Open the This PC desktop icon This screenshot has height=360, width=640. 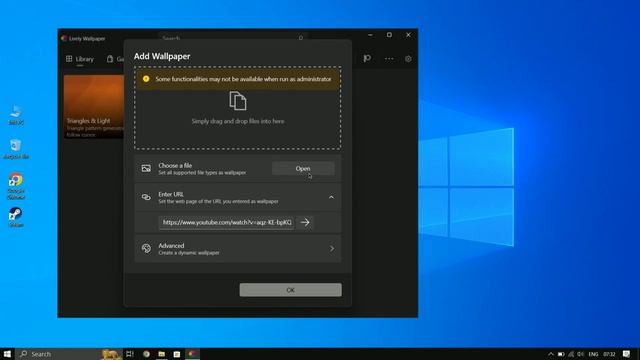pos(16,115)
